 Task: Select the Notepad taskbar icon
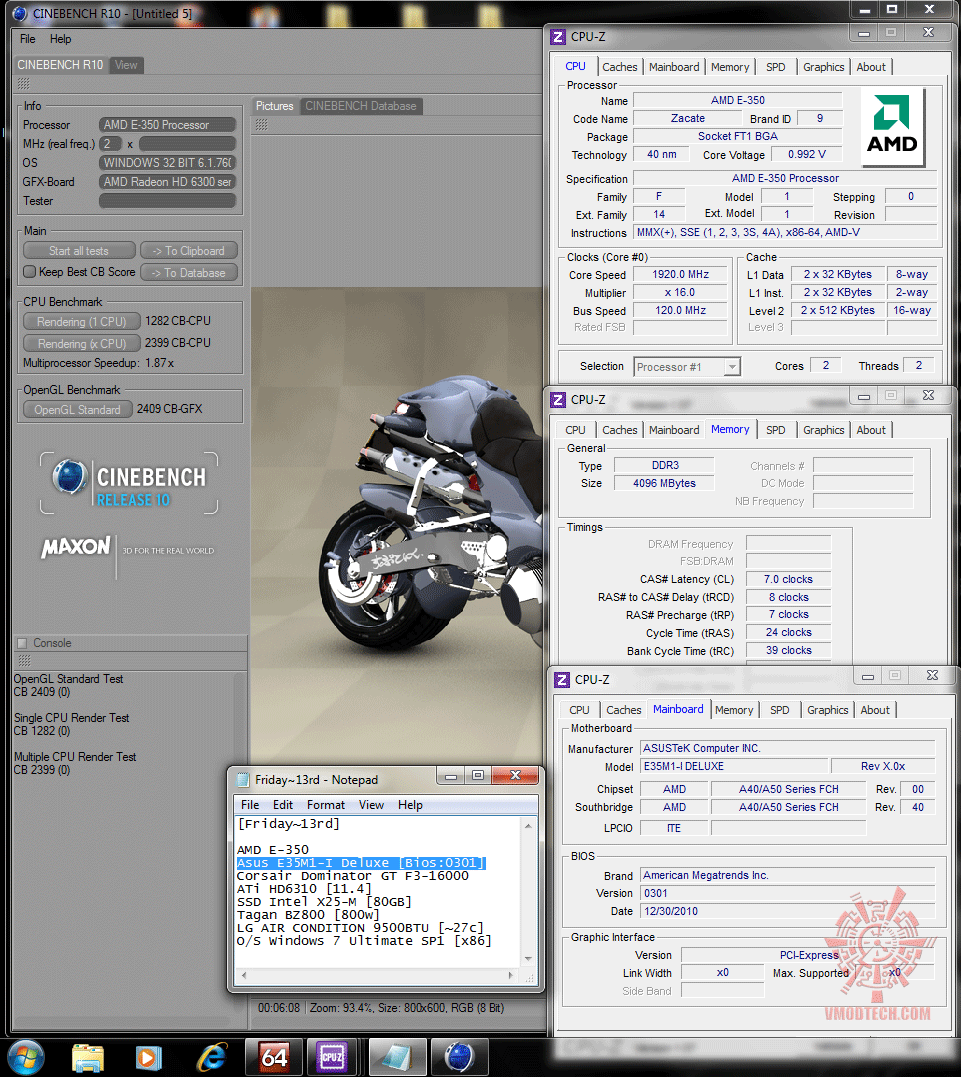(x=397, y=1058)
